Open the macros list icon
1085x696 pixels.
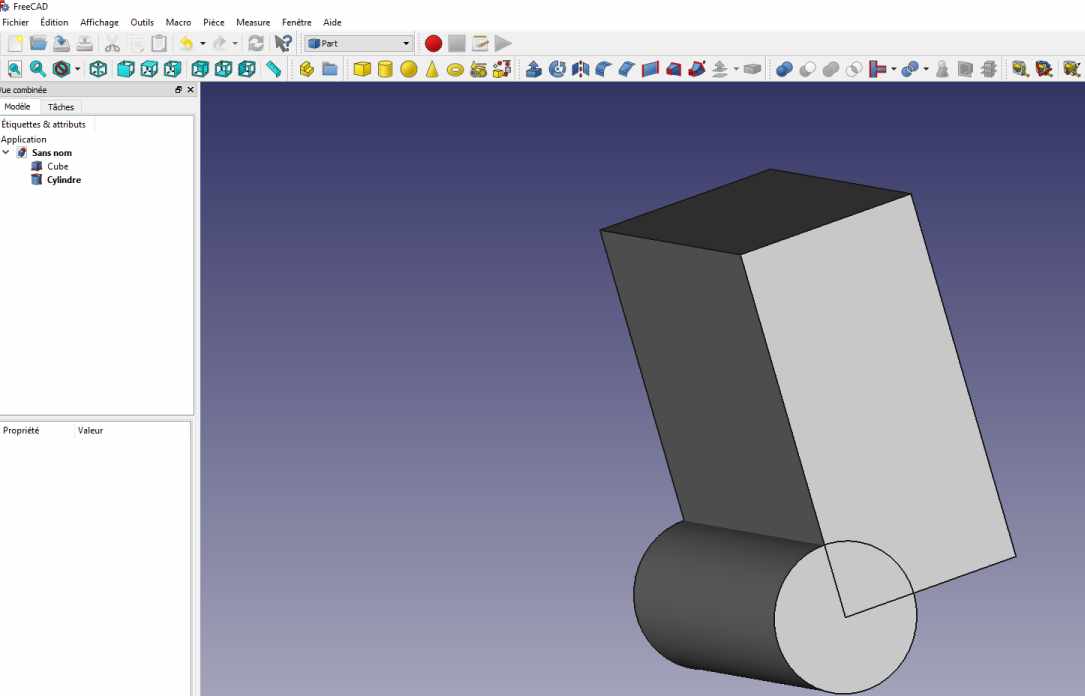pyautogui.click(x=480, y=44)
